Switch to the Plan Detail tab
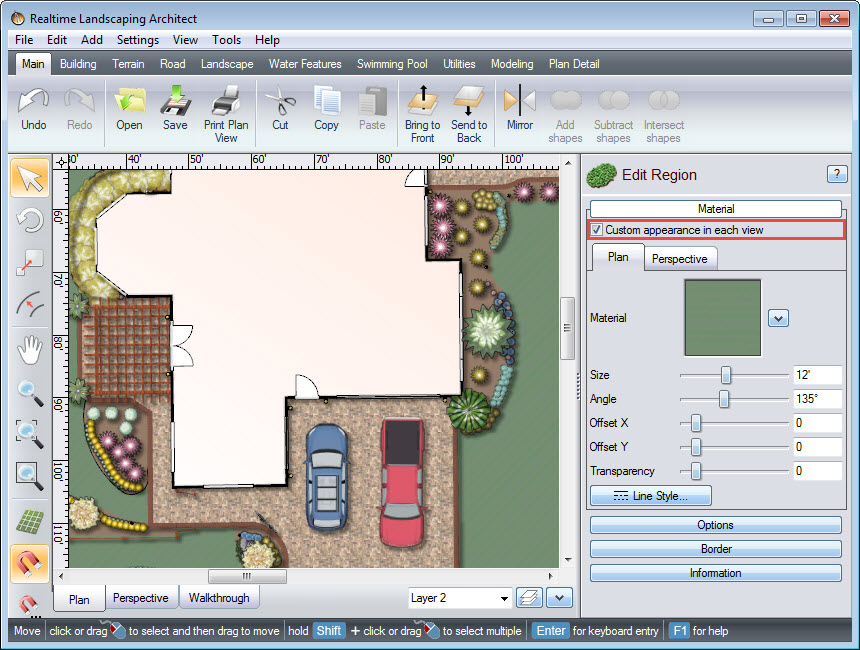Viewport: 860px width, 650px height. tap(574, 64)
